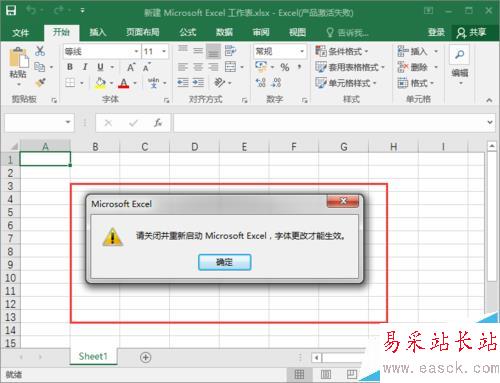Open the underline style dropdown arrow
This screenshot has height=383, width=500.
click(112, 67)
